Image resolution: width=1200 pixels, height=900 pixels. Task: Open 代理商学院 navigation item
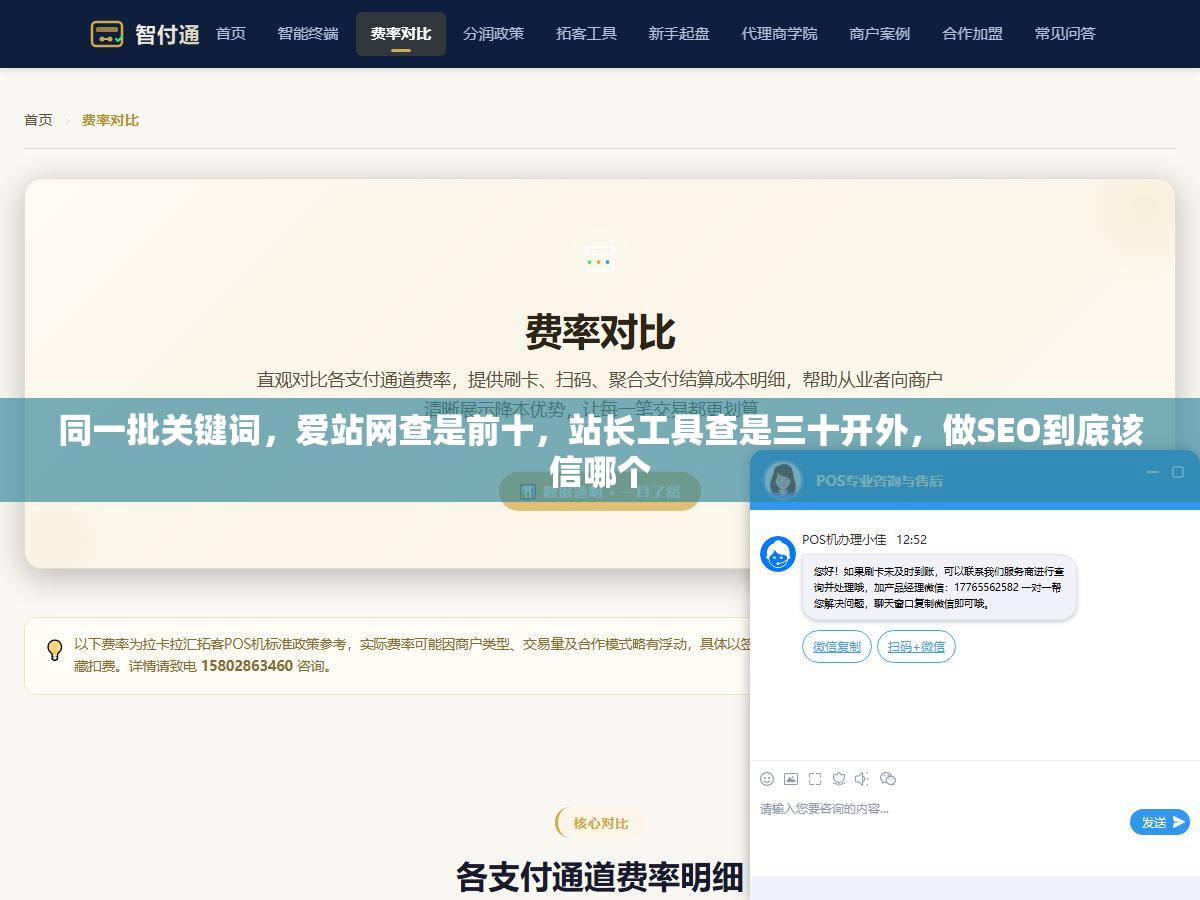pyautogui.click(x=779, y=34)
